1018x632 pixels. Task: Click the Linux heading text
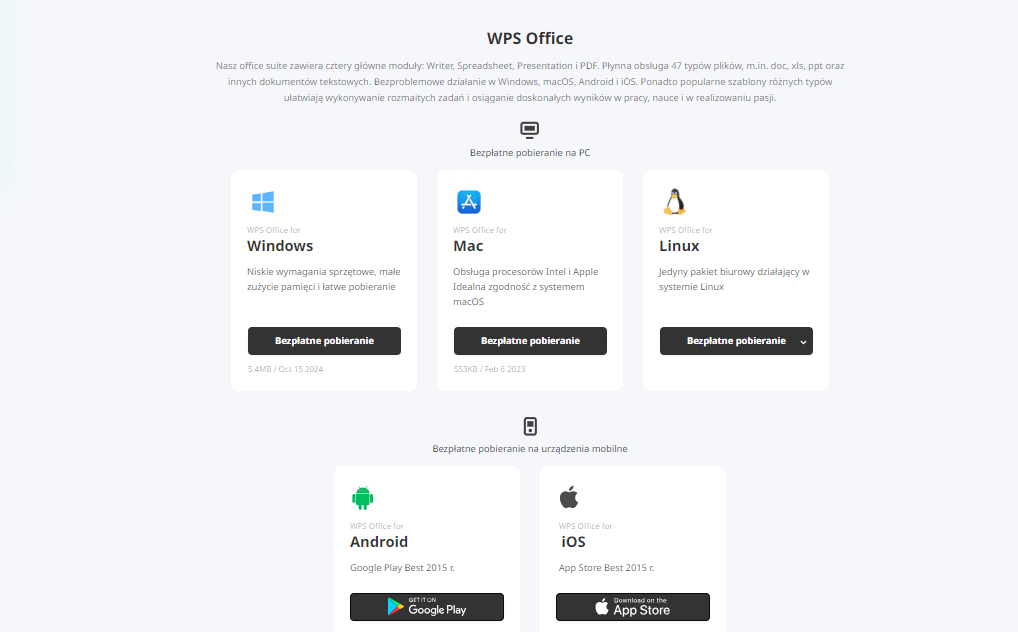[679, 246]
